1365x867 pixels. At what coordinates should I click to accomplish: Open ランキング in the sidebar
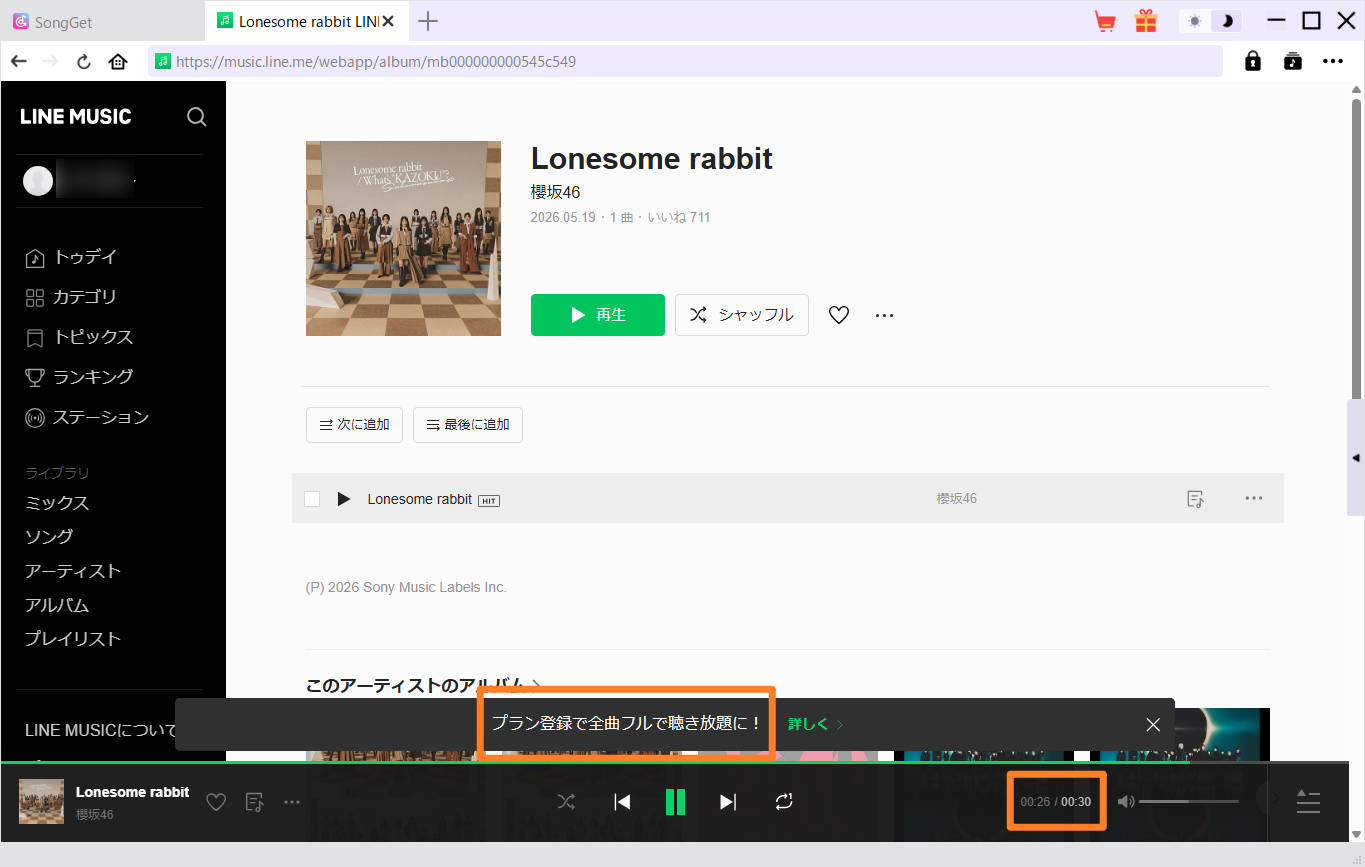79,377
